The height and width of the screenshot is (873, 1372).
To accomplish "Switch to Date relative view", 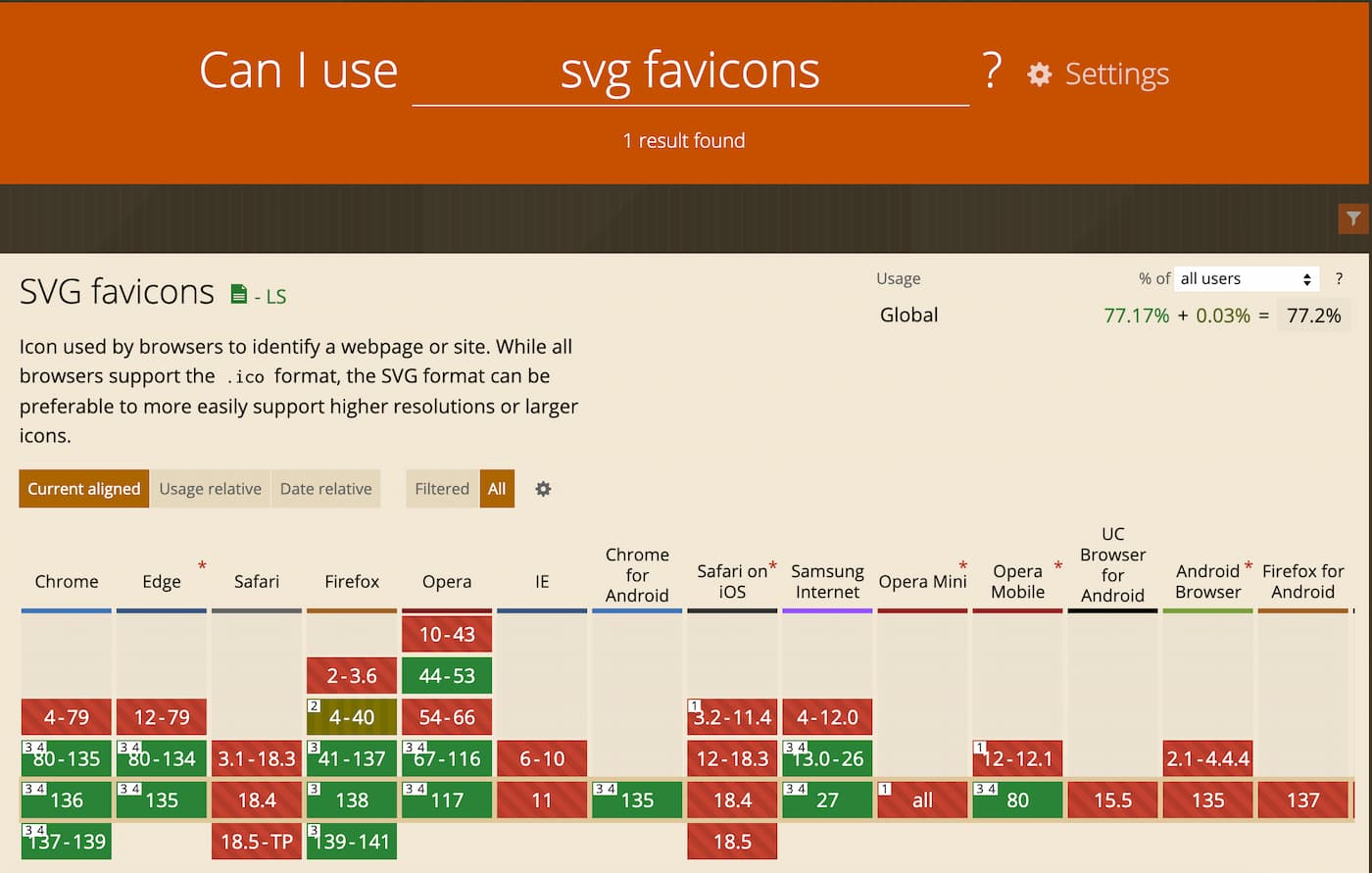I will 326,489.
